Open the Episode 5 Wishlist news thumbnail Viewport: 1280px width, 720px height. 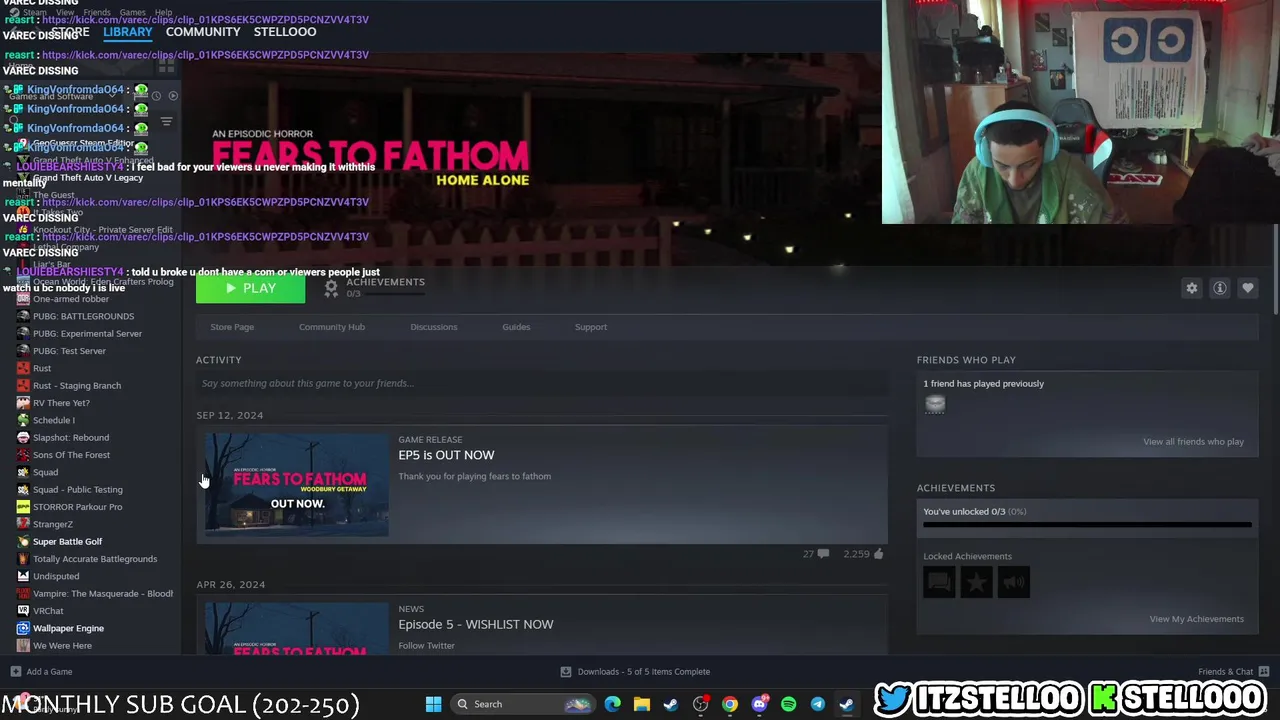(297, 628)
